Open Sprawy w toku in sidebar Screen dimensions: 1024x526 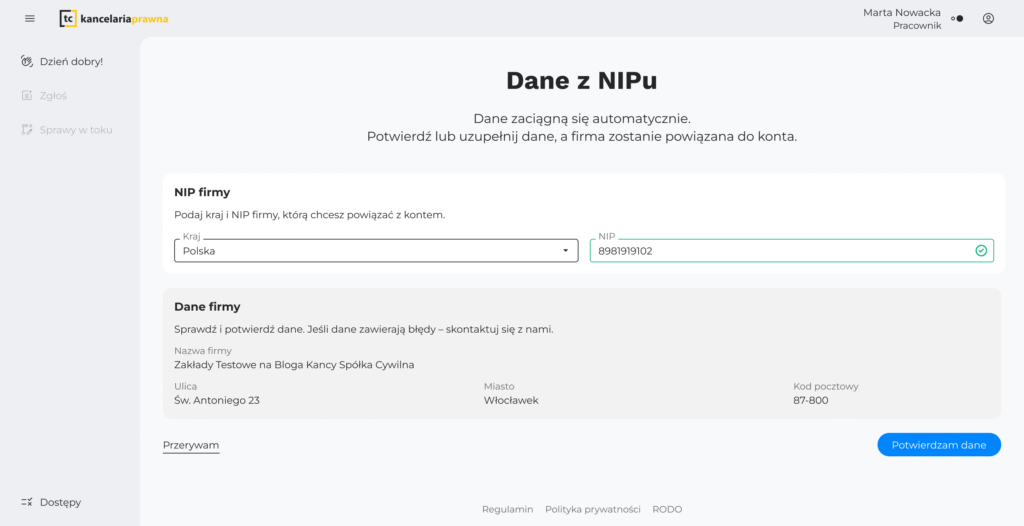[75, 129]
